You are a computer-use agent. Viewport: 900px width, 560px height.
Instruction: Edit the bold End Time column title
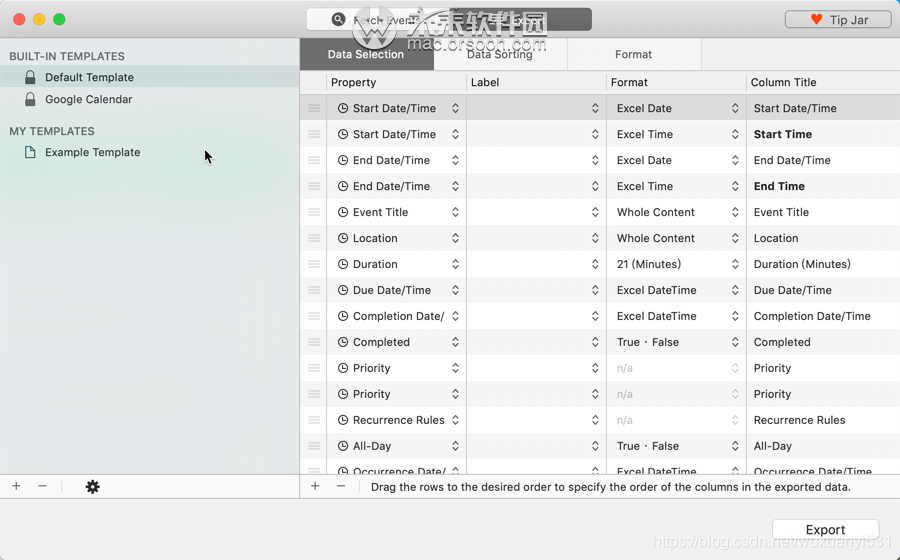click(779, 186)
